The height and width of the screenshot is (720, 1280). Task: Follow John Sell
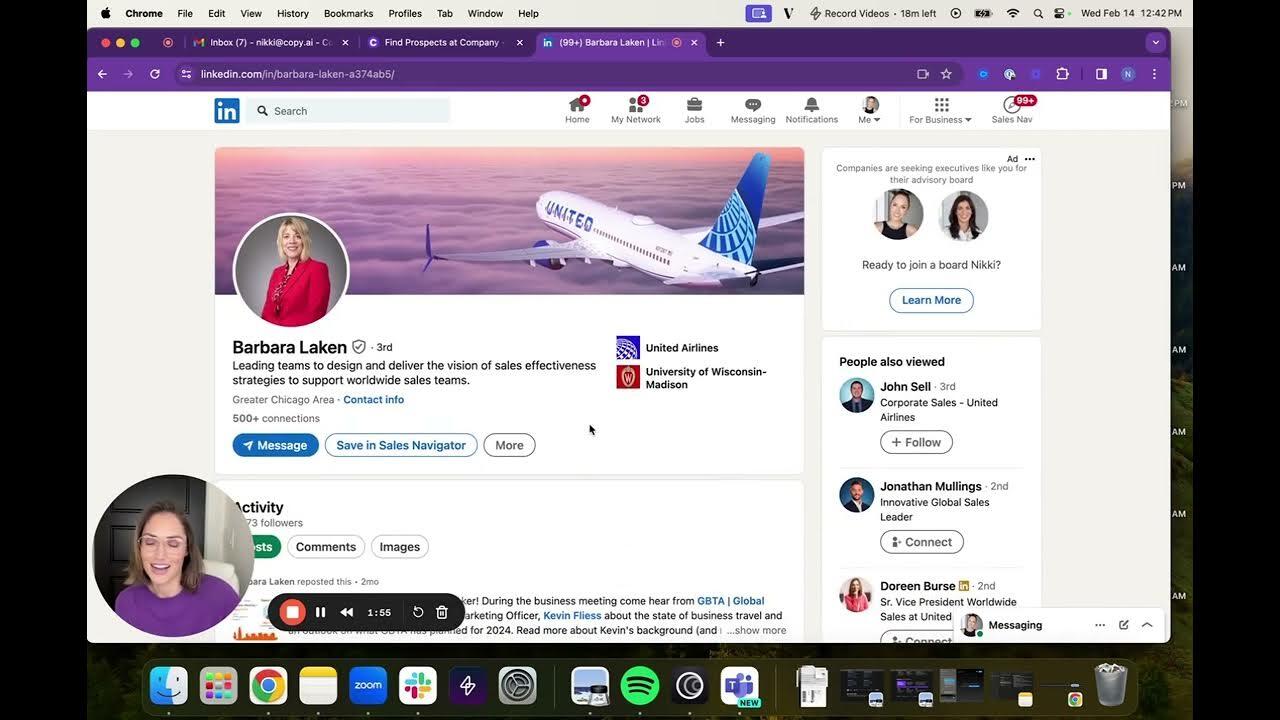point(916,442)
